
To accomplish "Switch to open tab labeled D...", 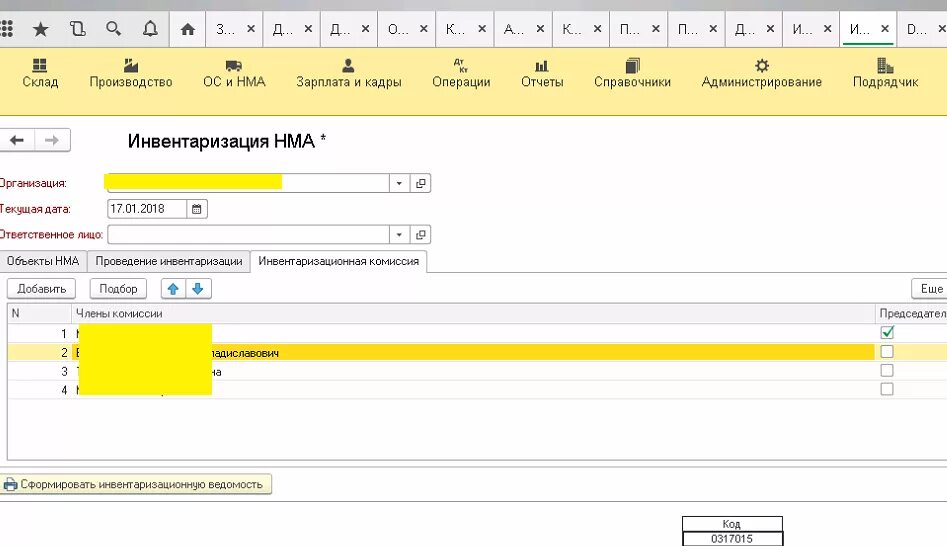I will click(917, 29).
